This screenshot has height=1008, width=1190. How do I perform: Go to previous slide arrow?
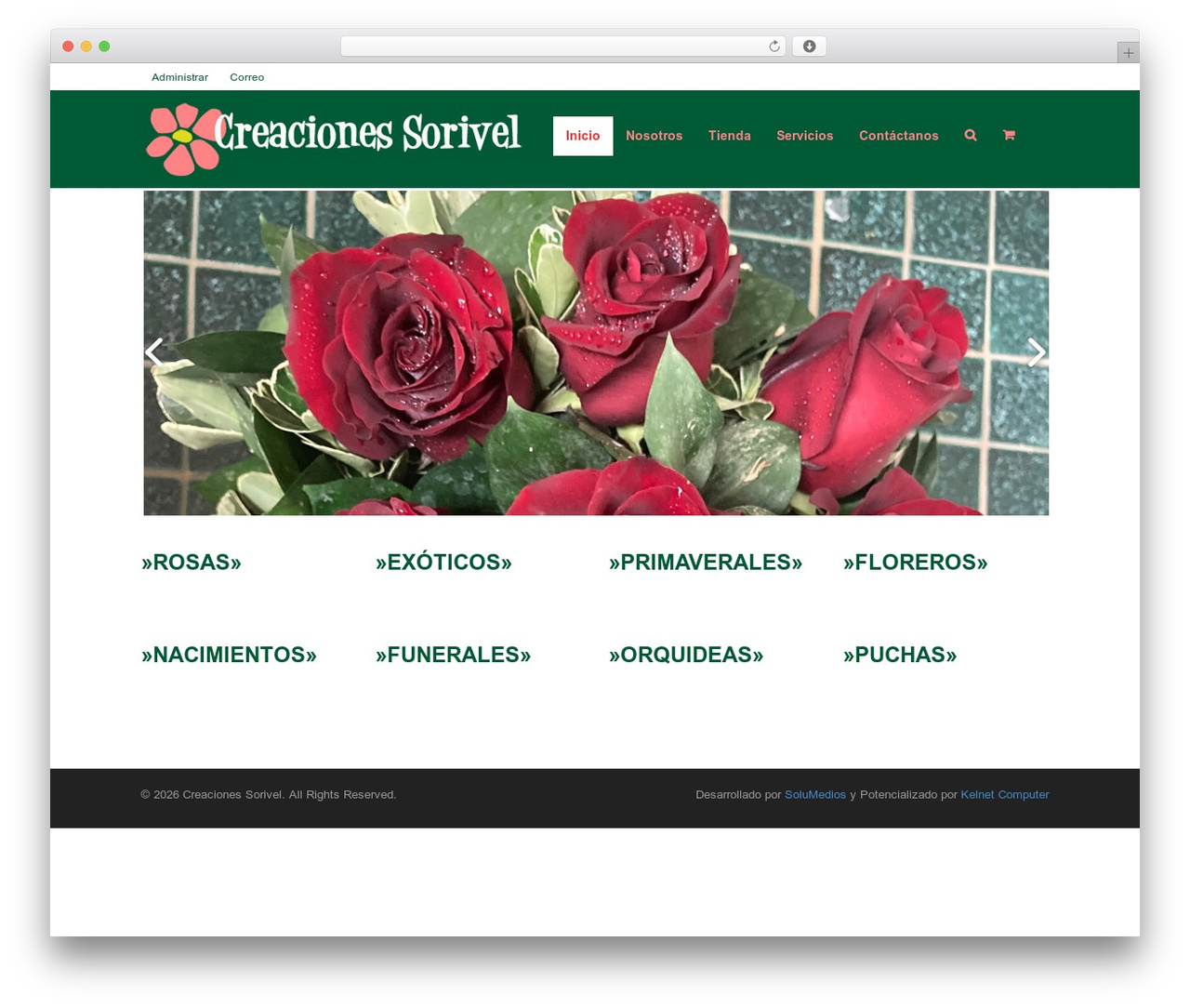pyautogui.click(x=154, y=351)
